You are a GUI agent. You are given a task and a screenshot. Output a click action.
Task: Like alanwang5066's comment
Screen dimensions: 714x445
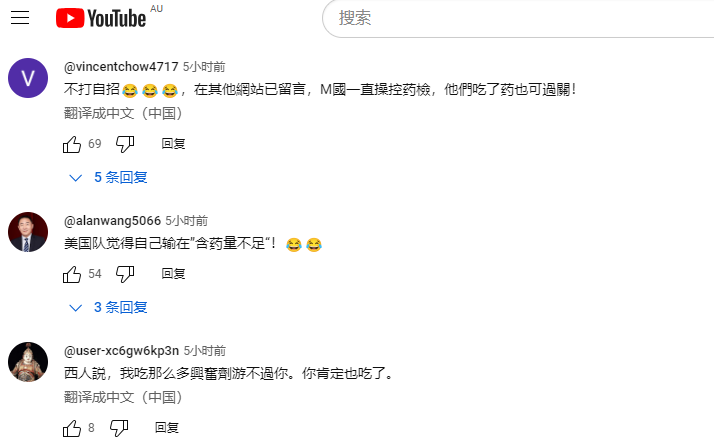72,274
